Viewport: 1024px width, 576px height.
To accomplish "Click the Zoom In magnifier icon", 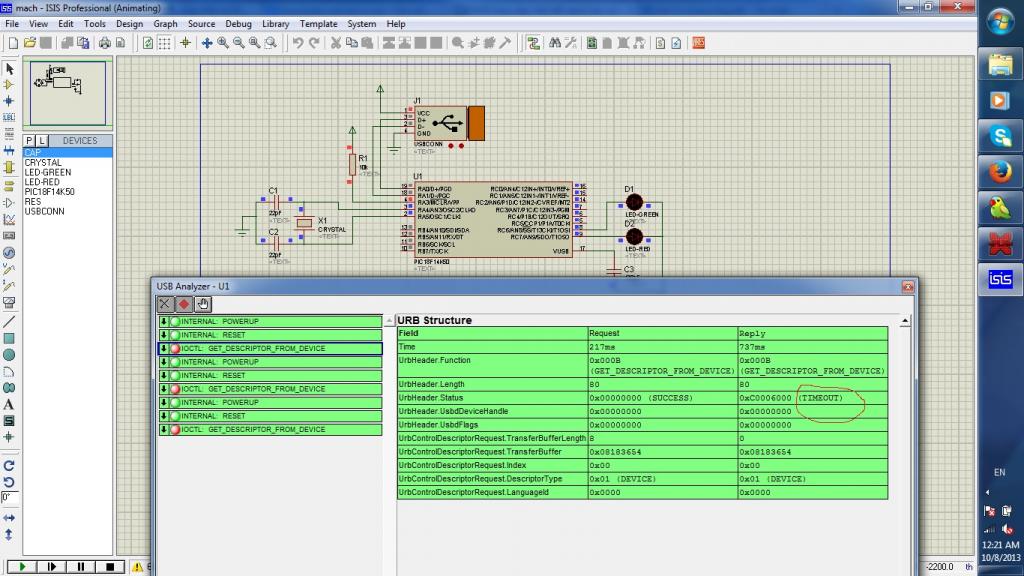I will click(x=223, y=43).
